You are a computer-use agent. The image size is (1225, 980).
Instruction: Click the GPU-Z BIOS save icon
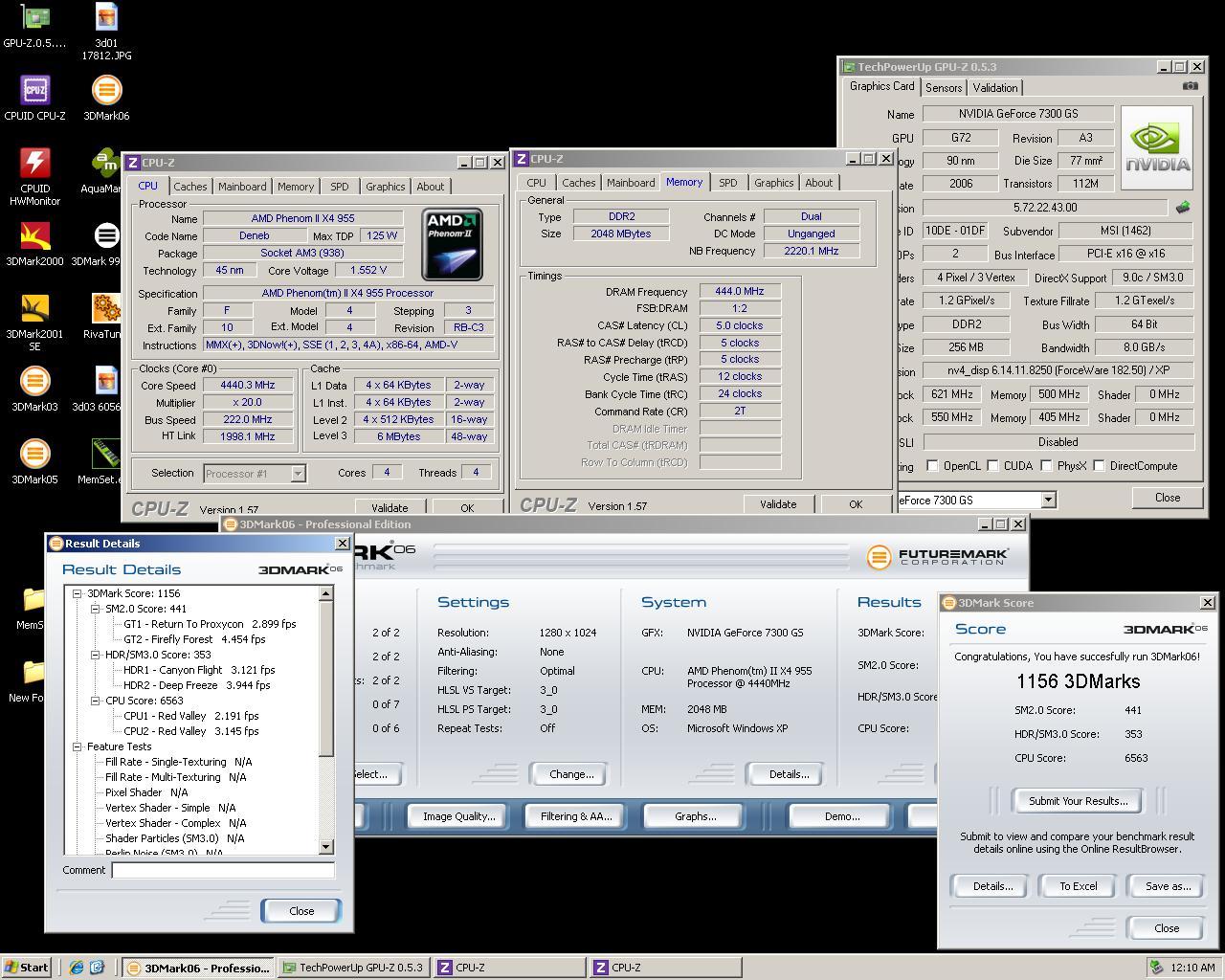(x=1183, y=207)
